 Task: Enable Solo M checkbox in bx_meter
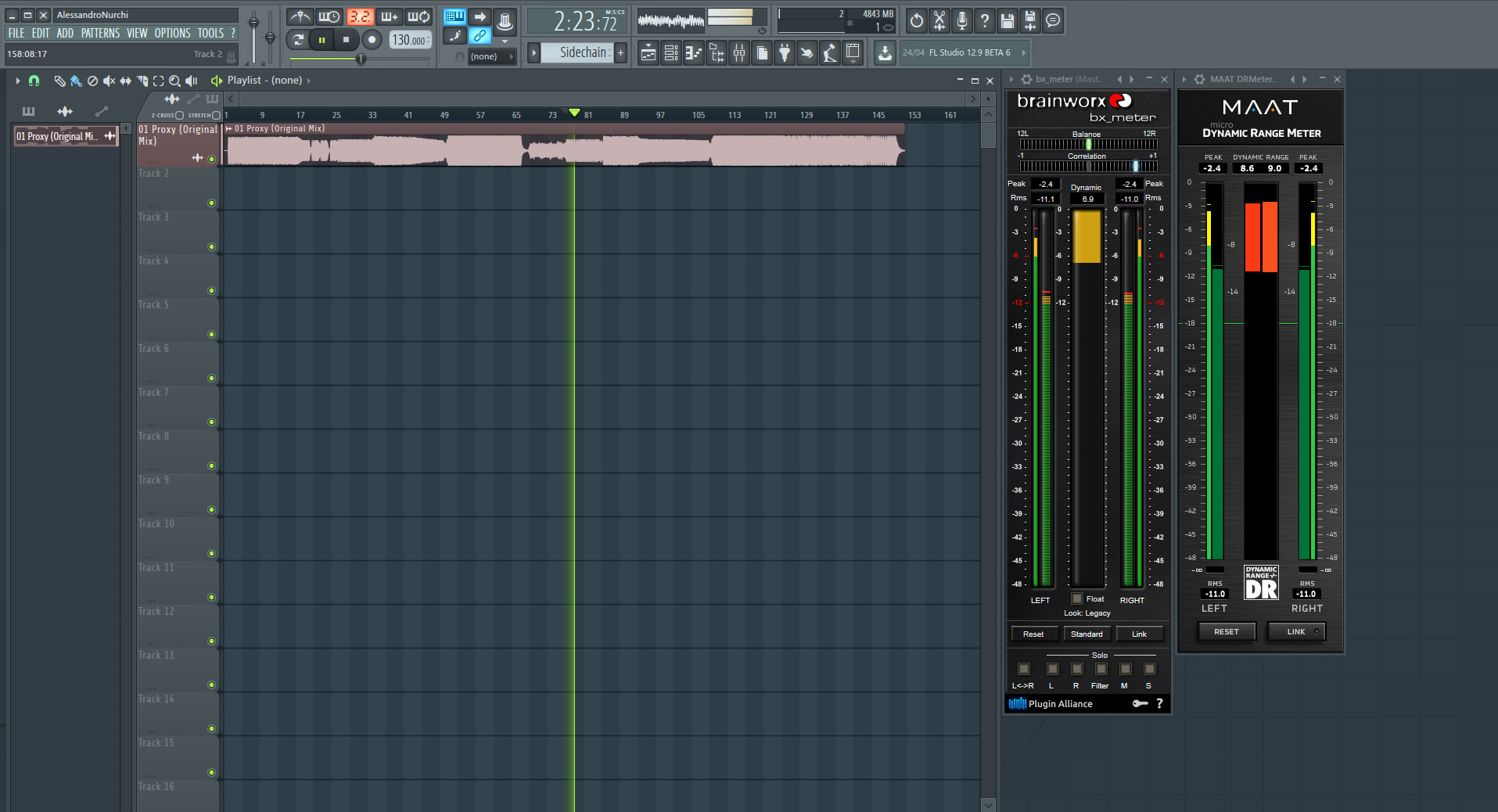1125,669
